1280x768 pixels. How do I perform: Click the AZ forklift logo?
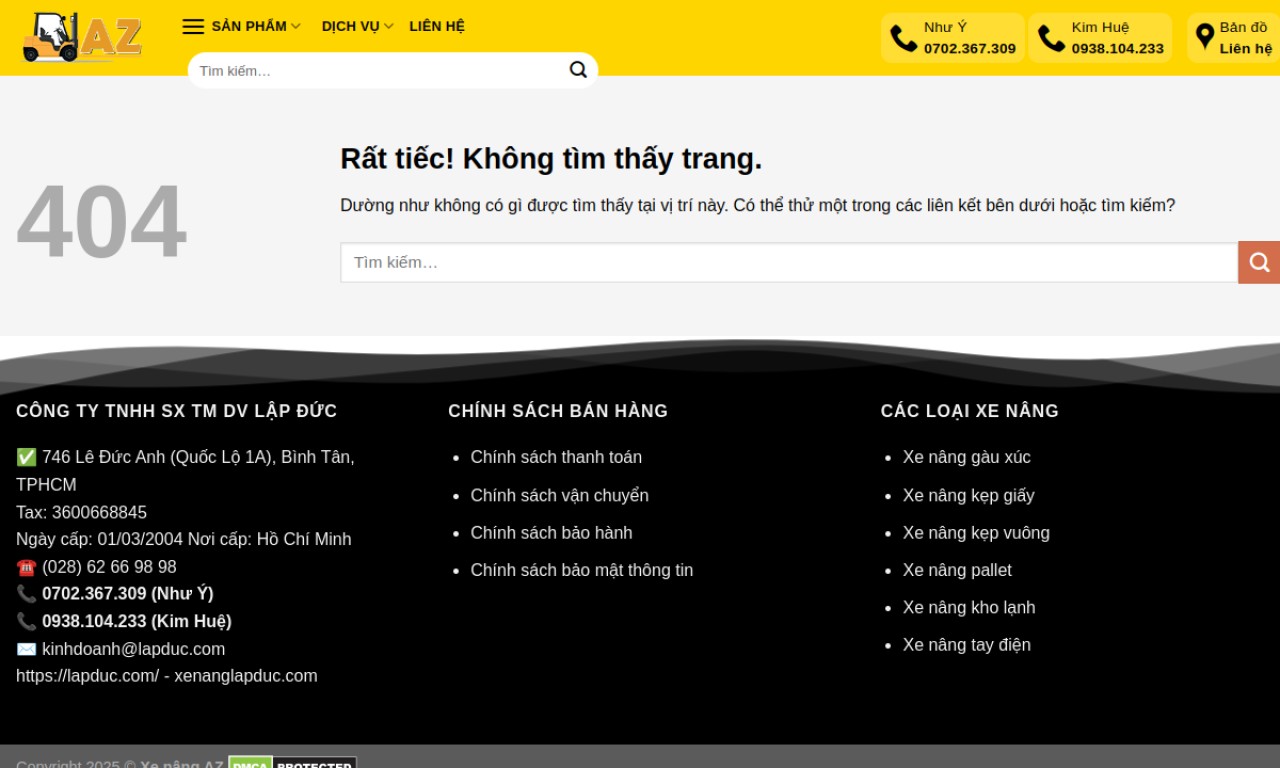(82, 37)
